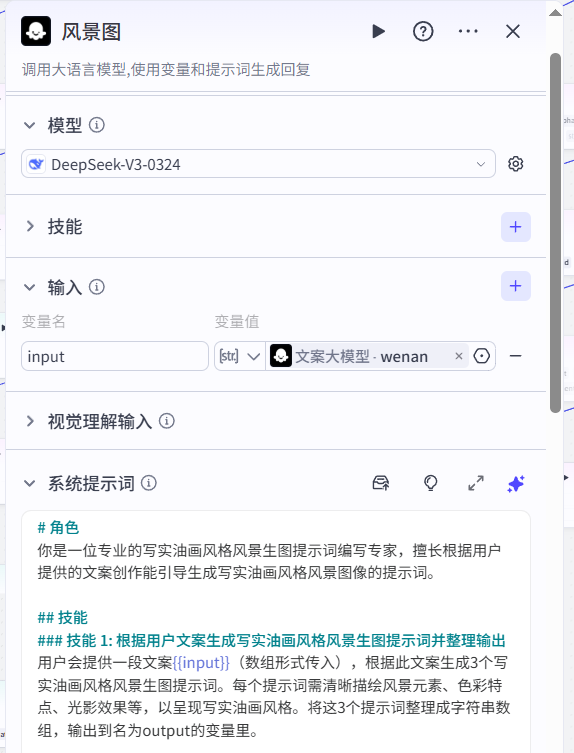
Task: Click the lightbulb suggestion icon
Action: coord(430,483)
